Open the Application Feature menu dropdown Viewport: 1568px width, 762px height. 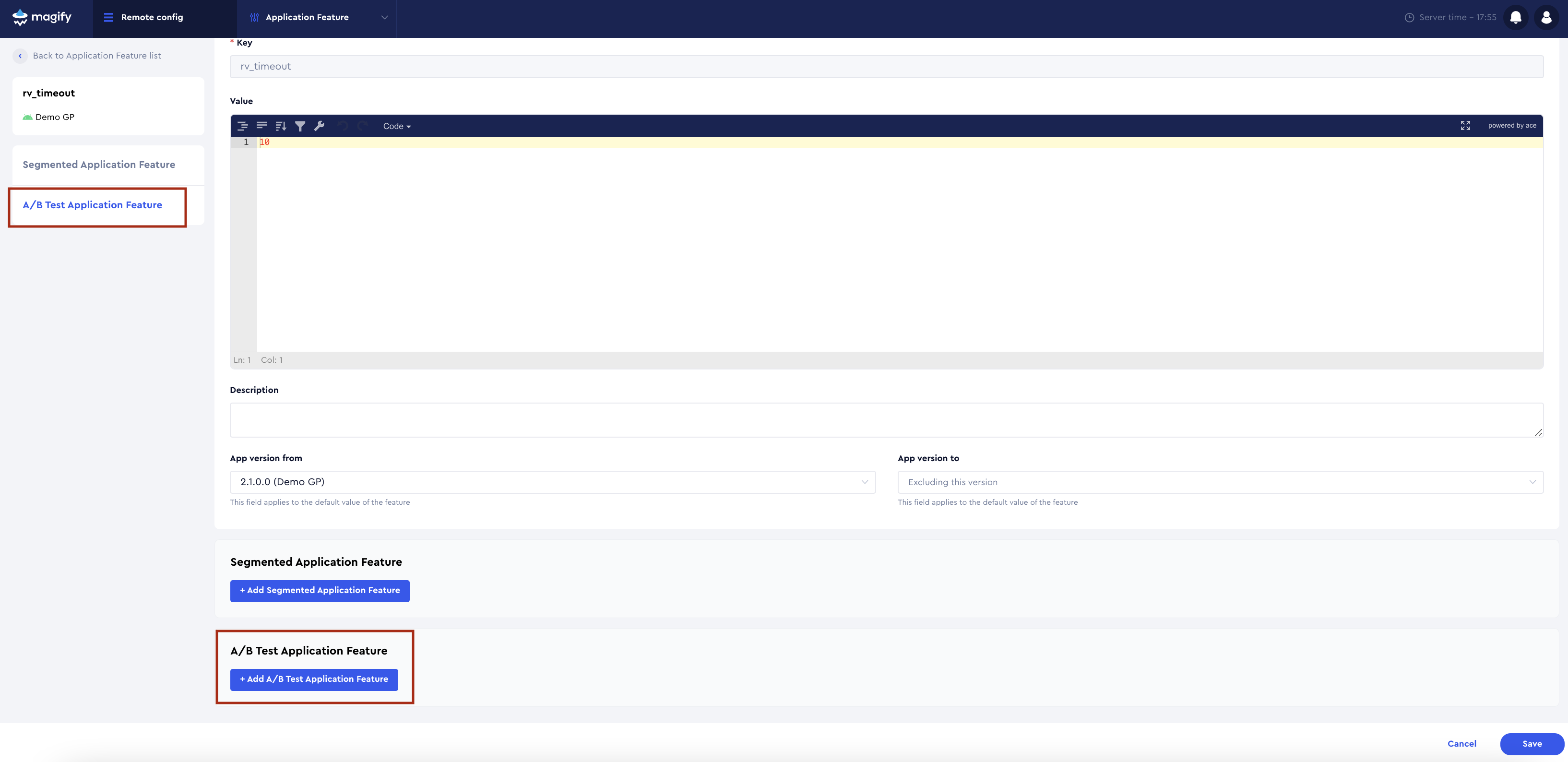tap(384, 17)
